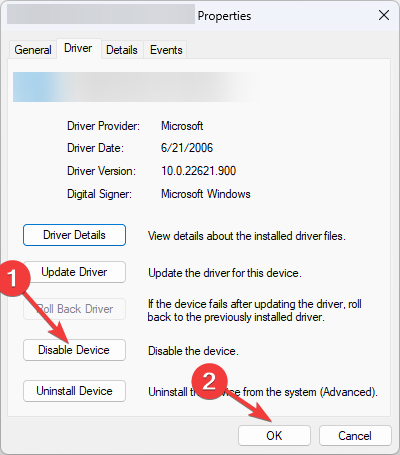Click the text describing installed driver files
The image size is (400, 455).
click(x=247, y=236)
